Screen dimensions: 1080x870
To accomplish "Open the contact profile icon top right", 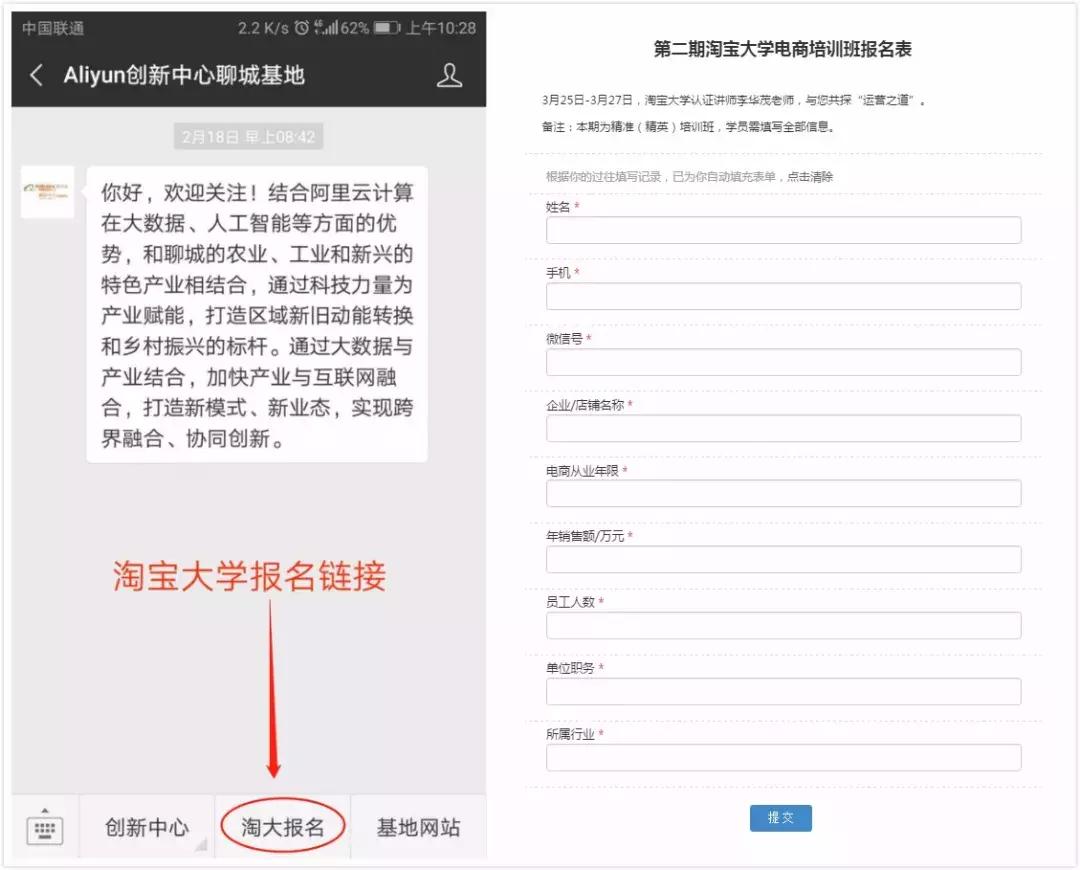I will [449, 74].
